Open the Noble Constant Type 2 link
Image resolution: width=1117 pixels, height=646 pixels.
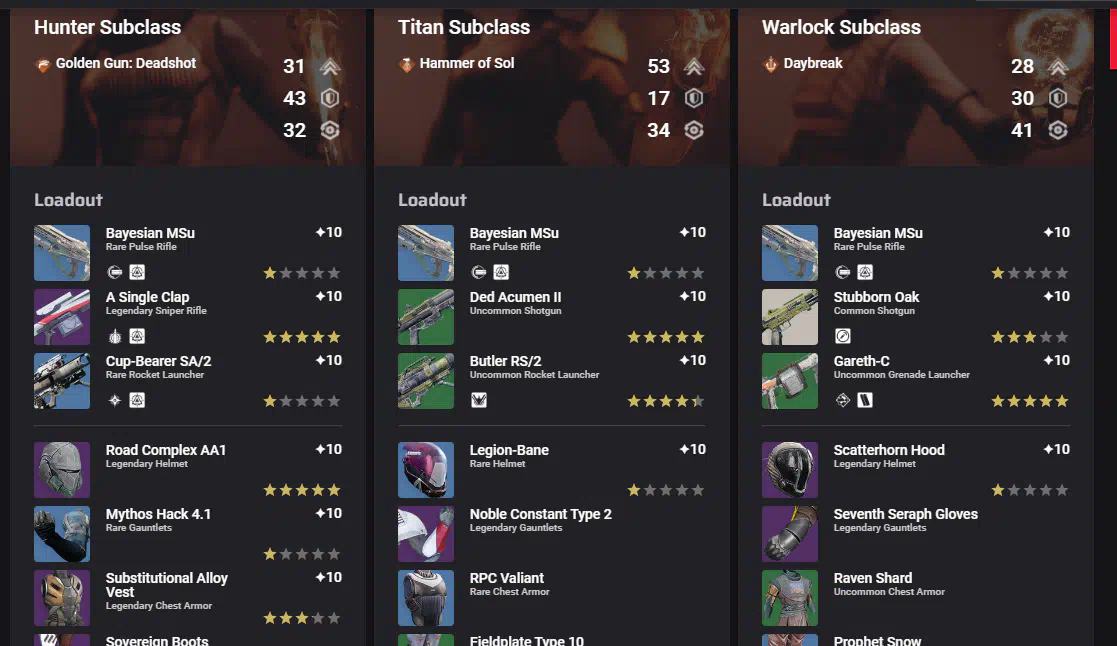(x=541, y=514)
